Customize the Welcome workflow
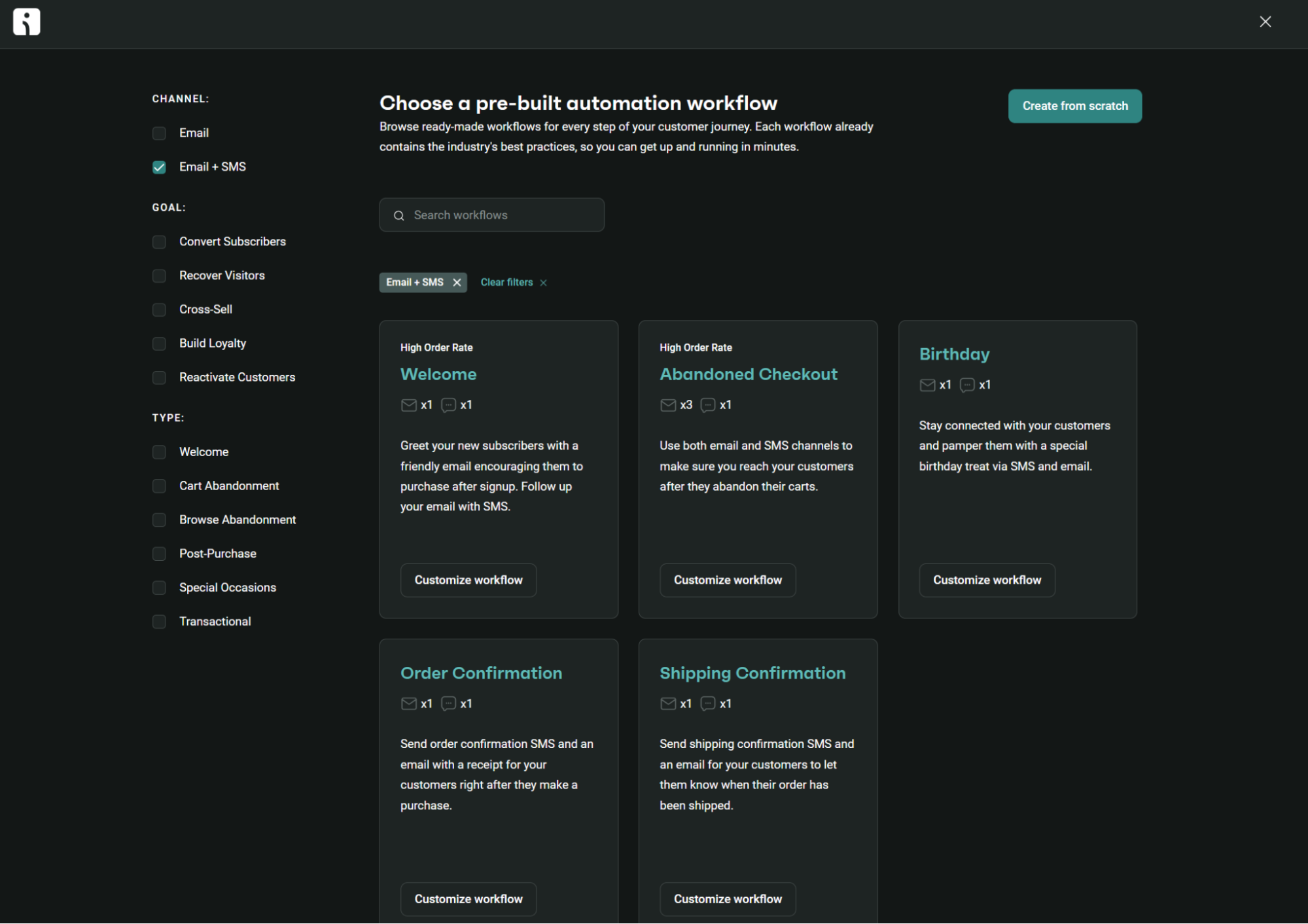 tap(468, 580)
